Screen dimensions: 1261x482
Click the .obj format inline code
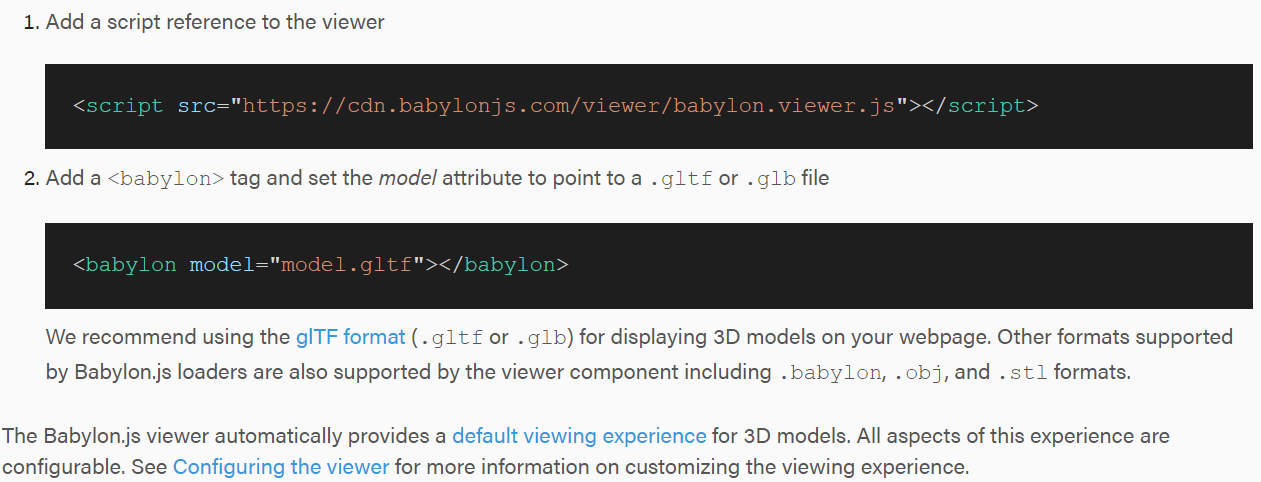pos(920,373)
